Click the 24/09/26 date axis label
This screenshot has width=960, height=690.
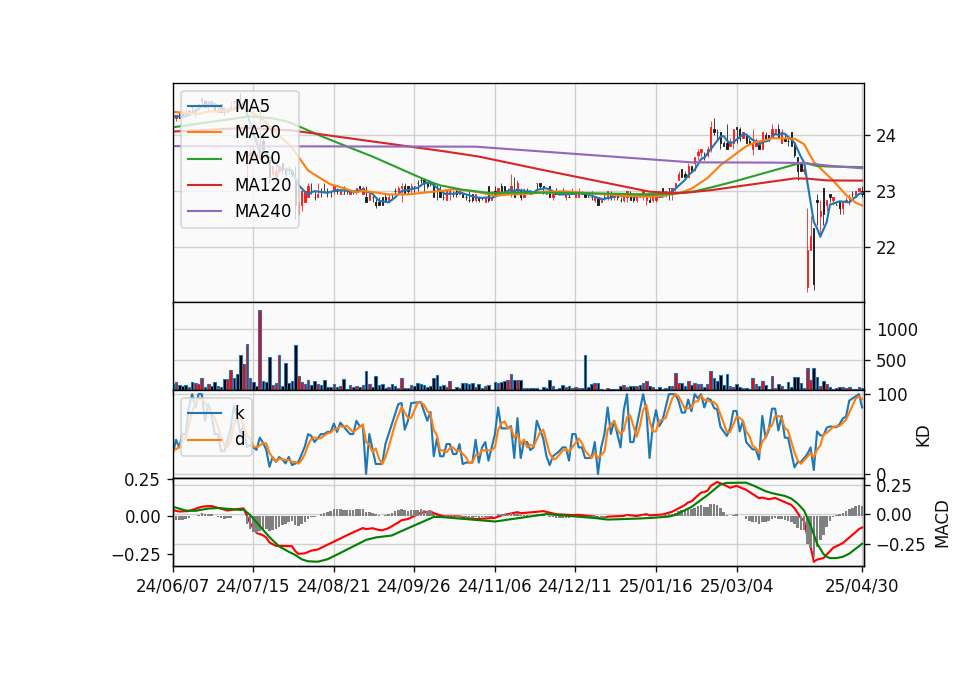(414, 586)
